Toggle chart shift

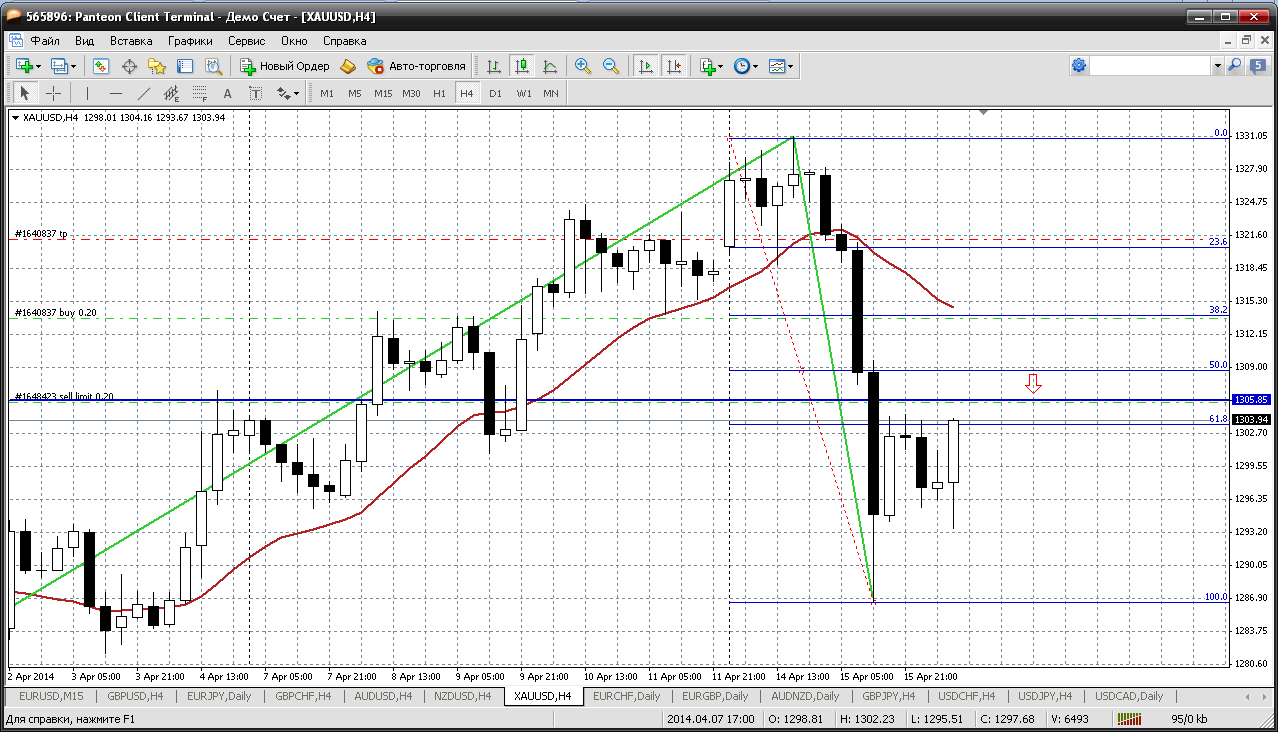coord(674,66)
